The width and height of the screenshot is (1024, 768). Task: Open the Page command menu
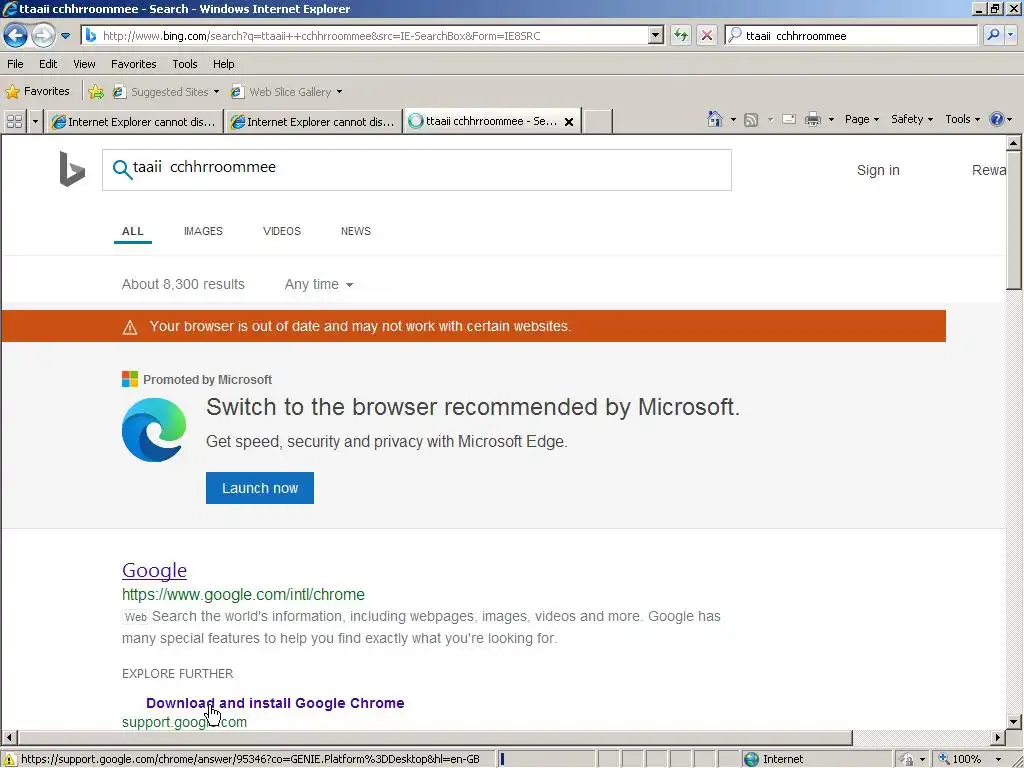[x=861, y=119]
